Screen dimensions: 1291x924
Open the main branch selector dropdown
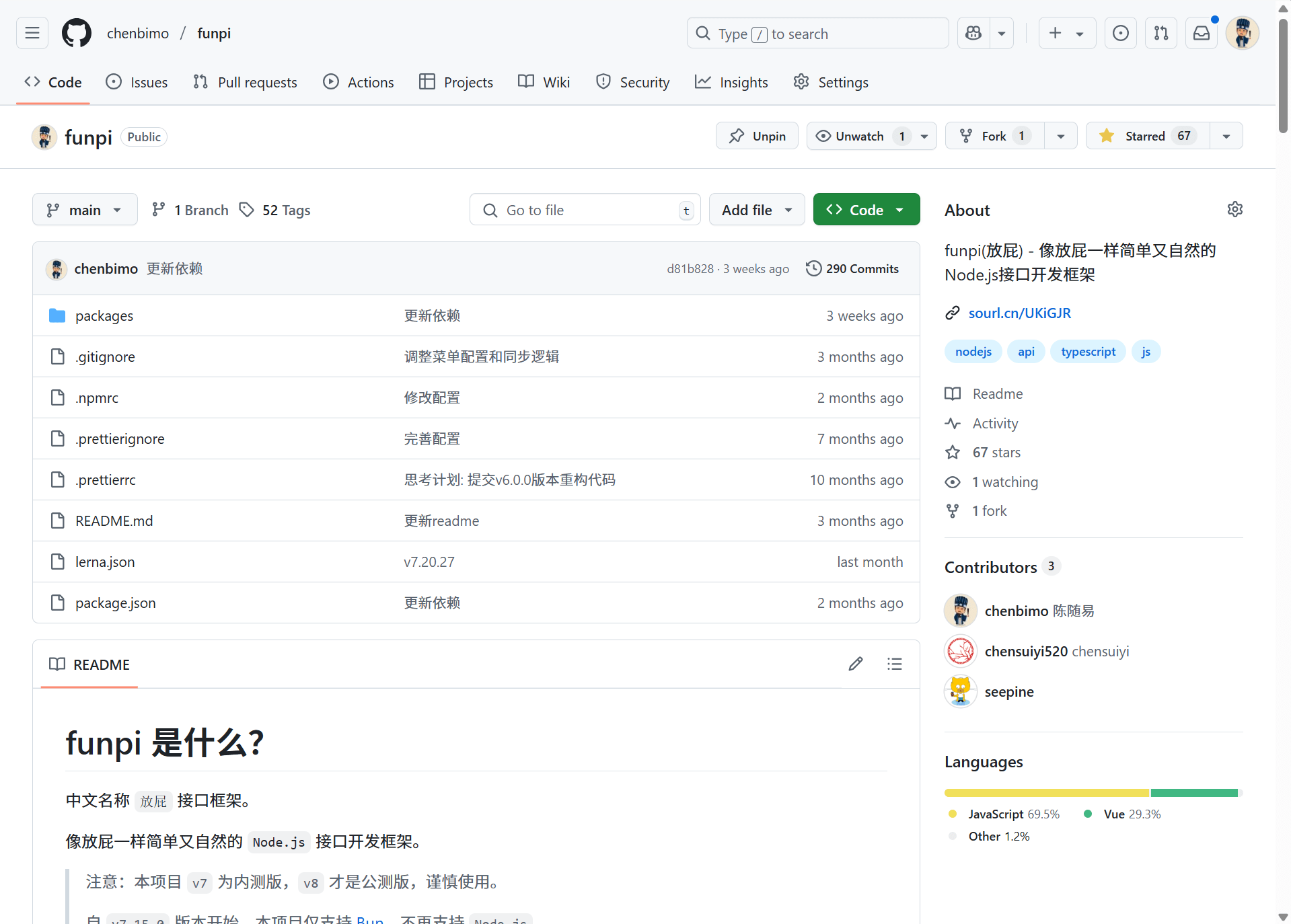(85, 210)
